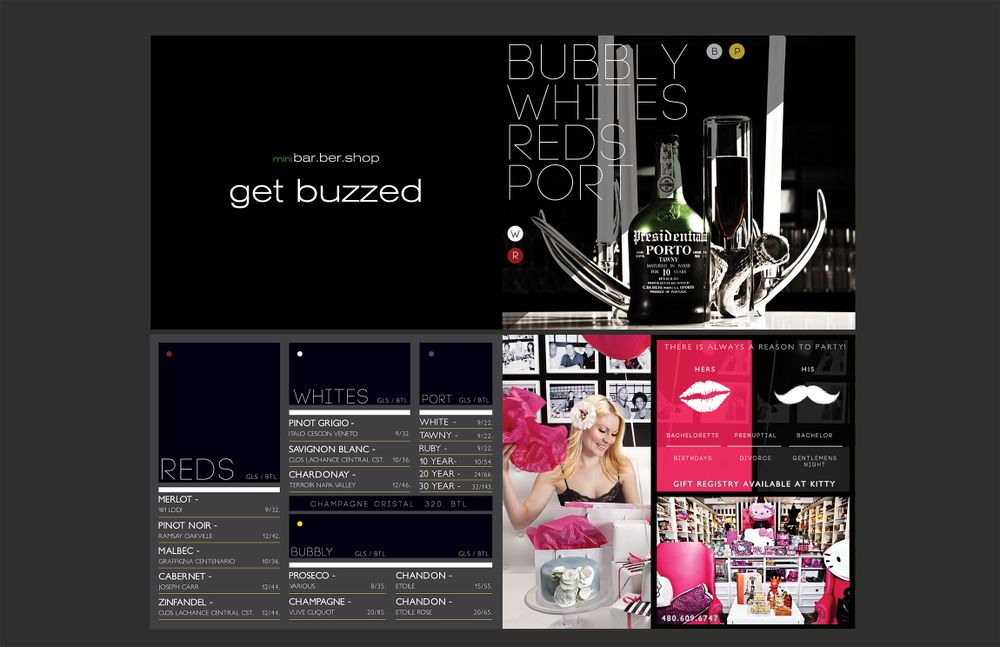Select the MALBEC Graffigna Centenario row
Viewport: 1000px width, 647px height.
(x=219, y=556)
